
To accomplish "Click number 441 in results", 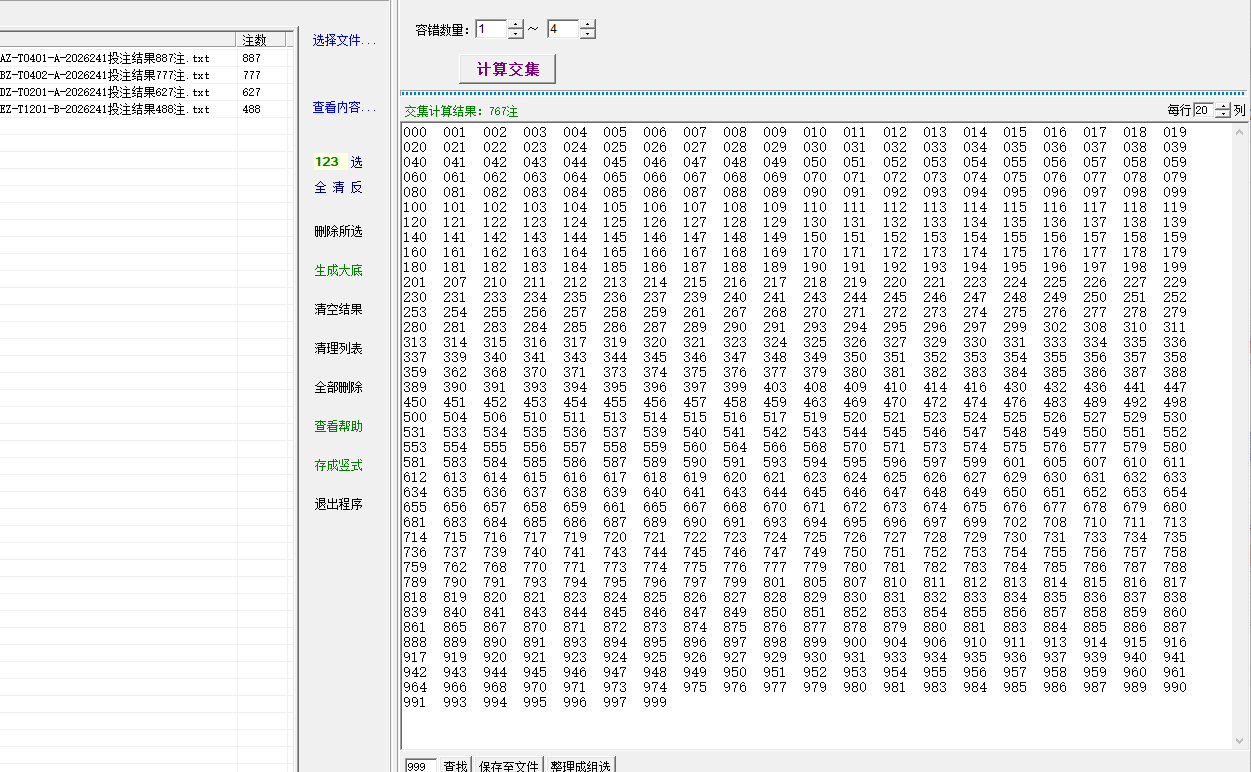I will pyautogui.click(x=1135, y=387).
